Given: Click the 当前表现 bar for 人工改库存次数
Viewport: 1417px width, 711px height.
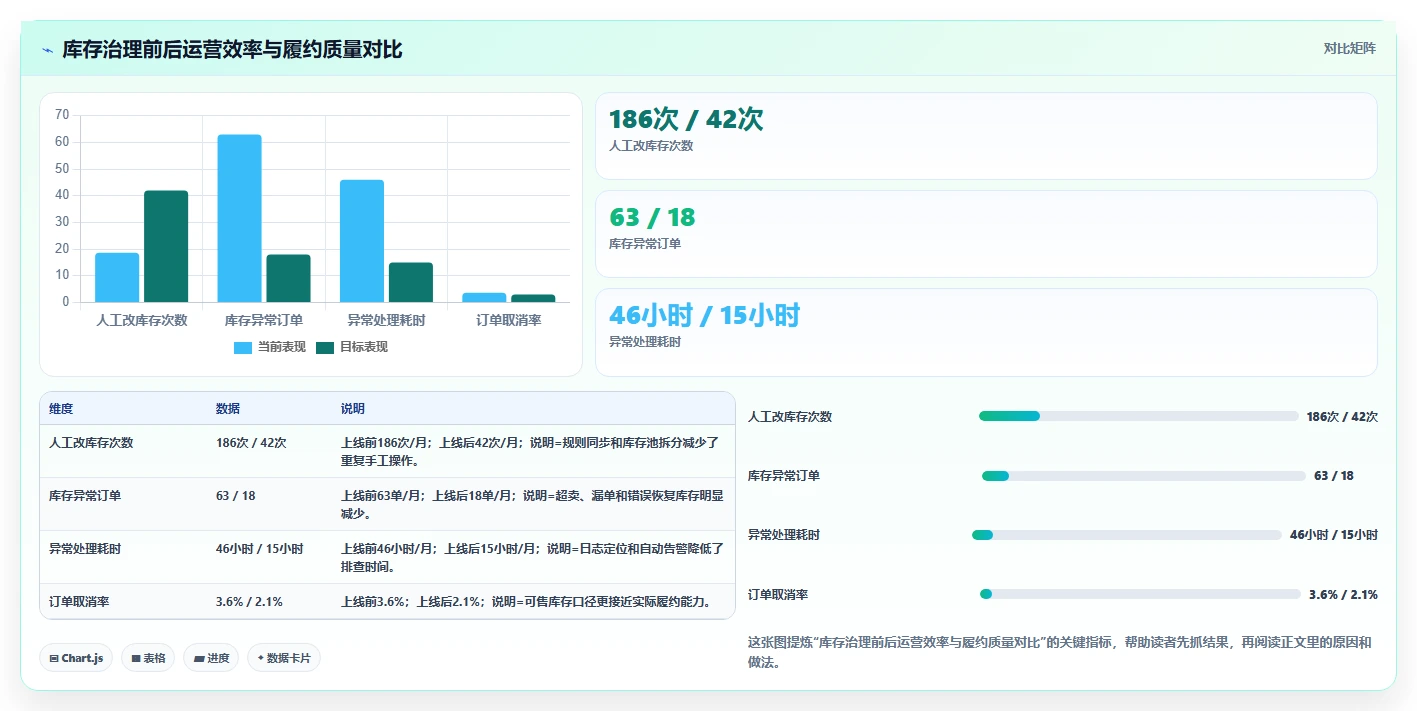Looking at the screenshot, I should coord(117,277).
